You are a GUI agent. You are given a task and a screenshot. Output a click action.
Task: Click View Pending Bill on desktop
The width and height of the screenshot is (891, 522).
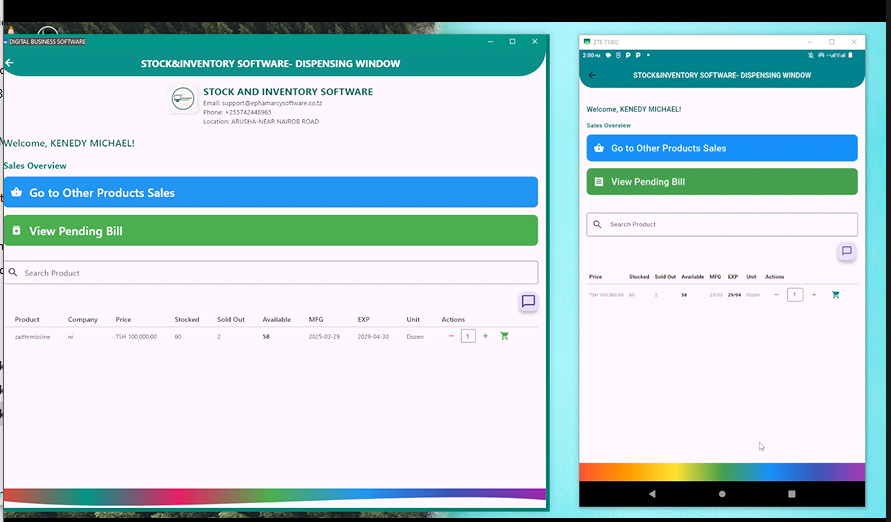pos(270,231)
